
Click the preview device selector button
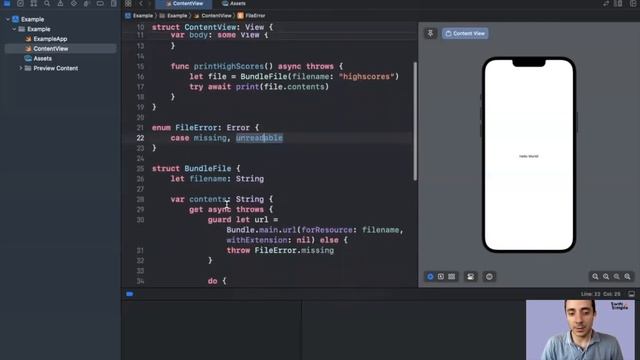(x=489, y=277)
